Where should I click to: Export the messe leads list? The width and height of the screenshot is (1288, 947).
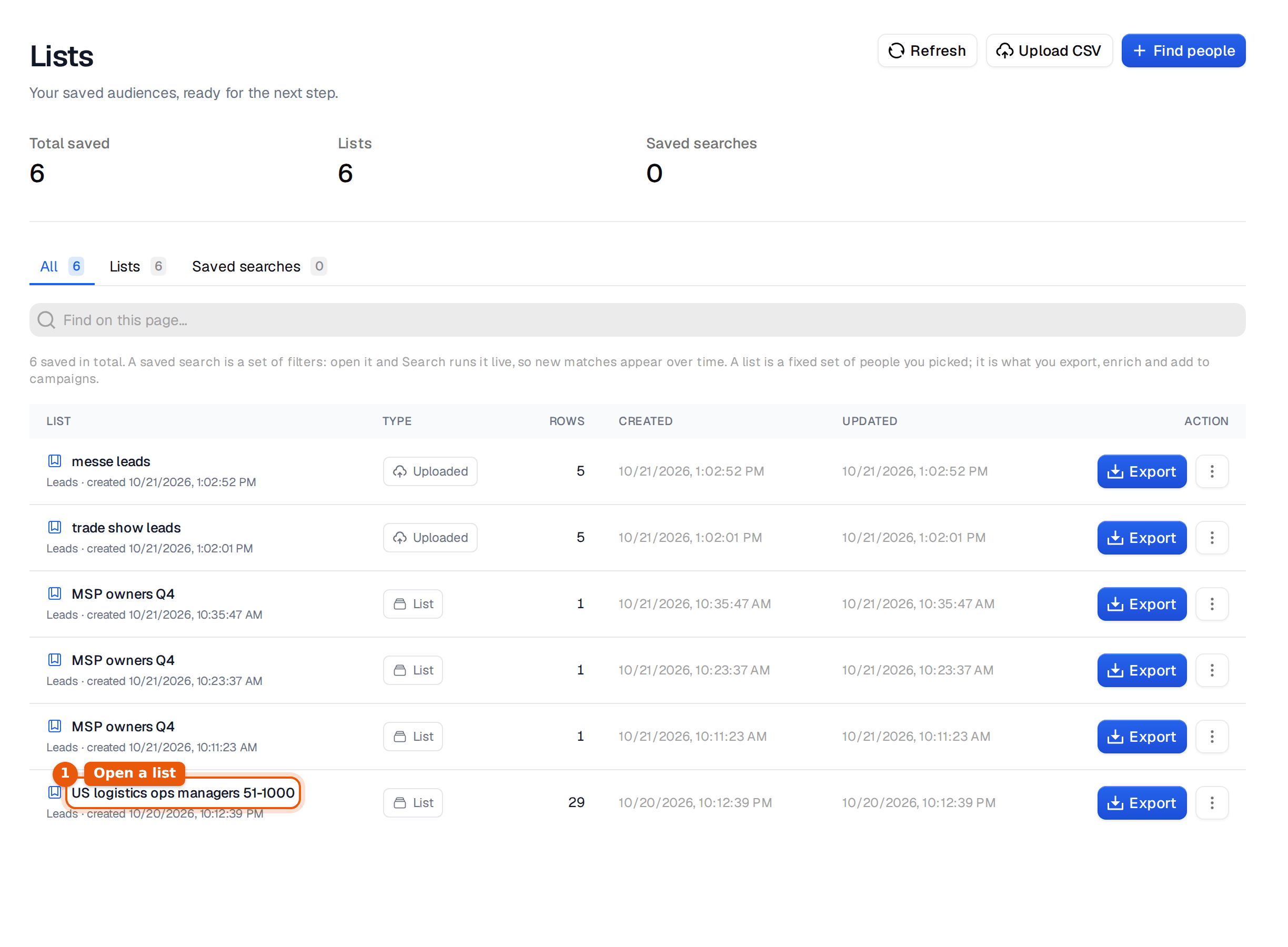(1141, 471)
